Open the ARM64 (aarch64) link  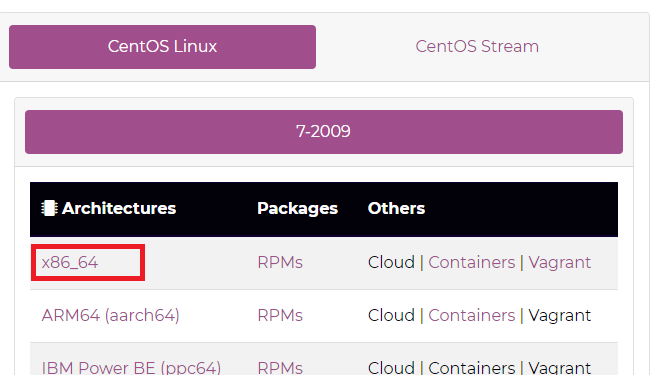coord(111,316)
